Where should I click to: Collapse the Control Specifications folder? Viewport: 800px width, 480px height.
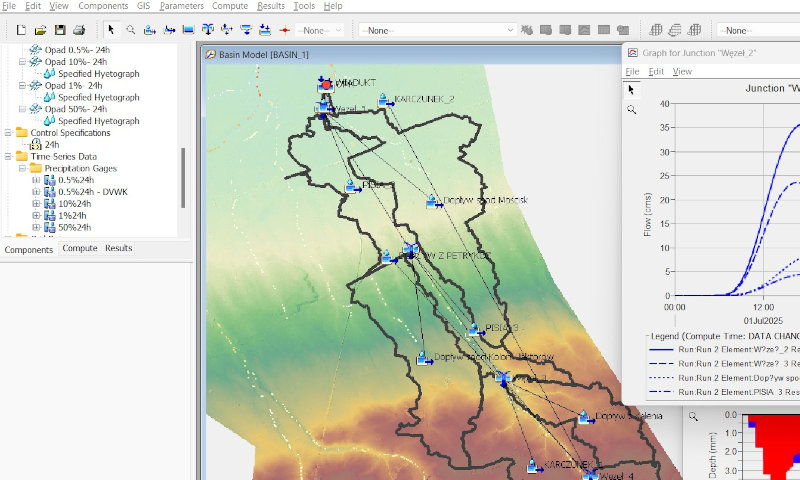coord(9,132)
